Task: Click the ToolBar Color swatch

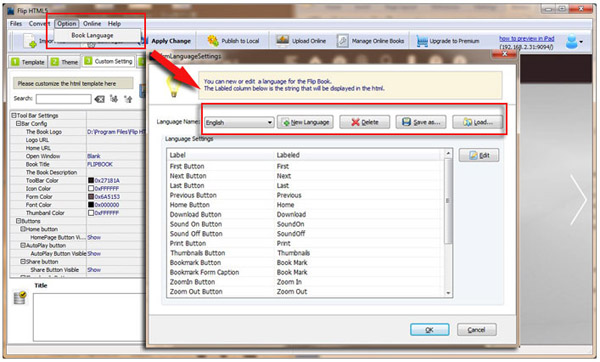Action: click(x=91, y=180)
